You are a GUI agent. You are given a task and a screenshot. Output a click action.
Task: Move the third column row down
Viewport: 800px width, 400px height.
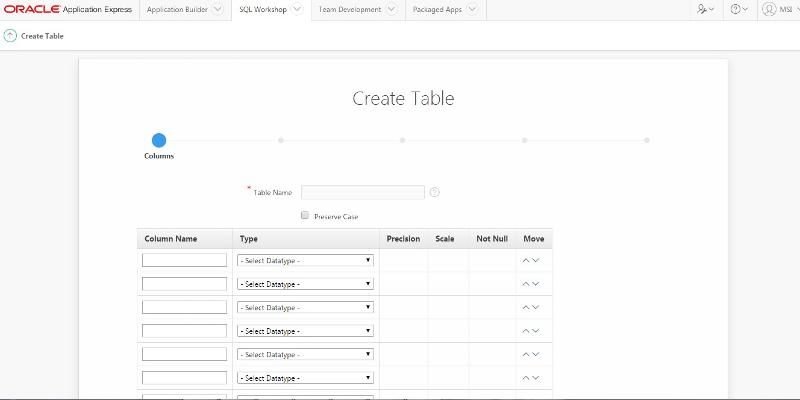click(x=535, y=307)
